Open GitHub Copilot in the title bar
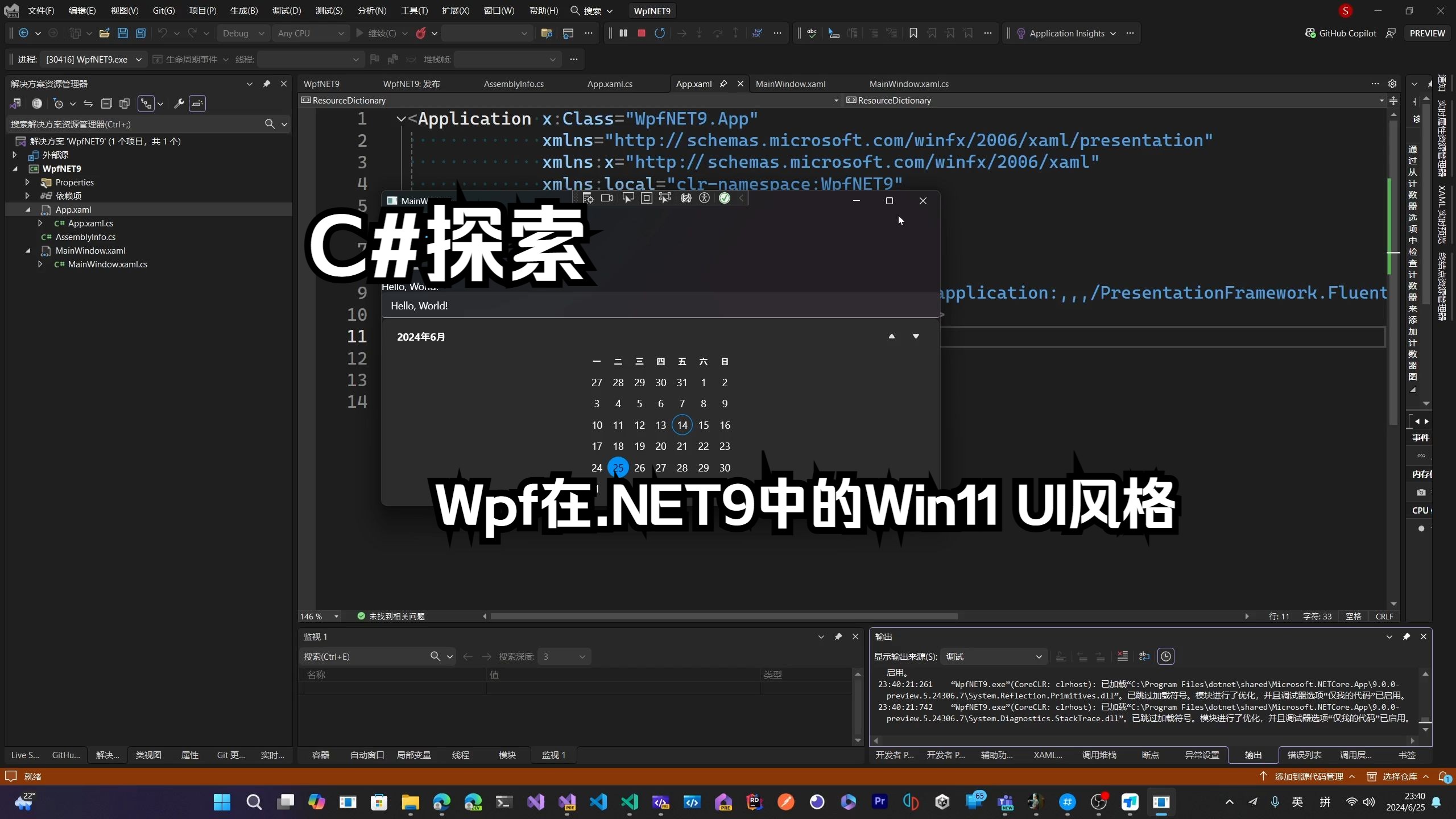The width and height of the screenshot is (1456, 819). click(1341, 33)
